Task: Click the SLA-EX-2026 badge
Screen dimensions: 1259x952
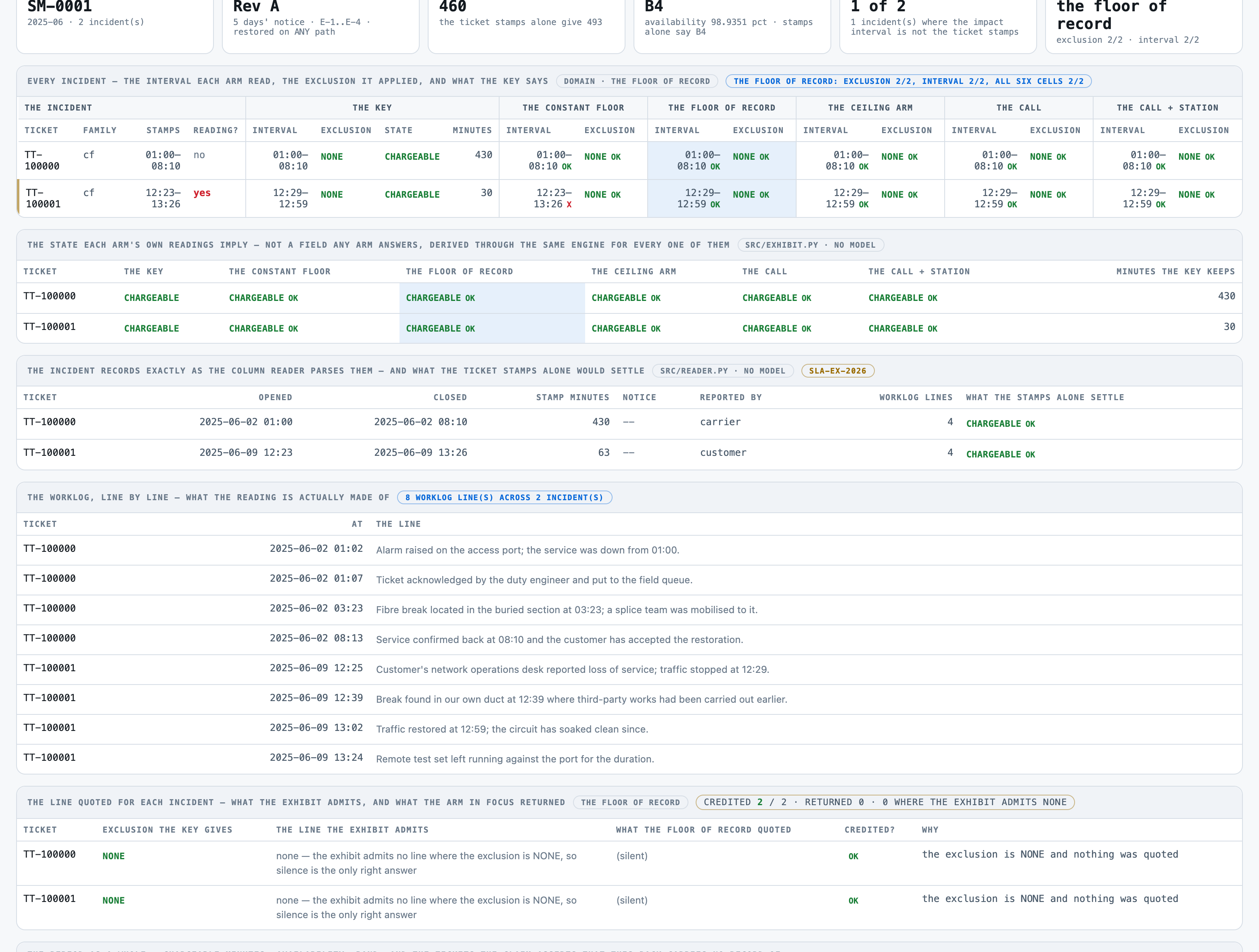Action: click(837, 370)
